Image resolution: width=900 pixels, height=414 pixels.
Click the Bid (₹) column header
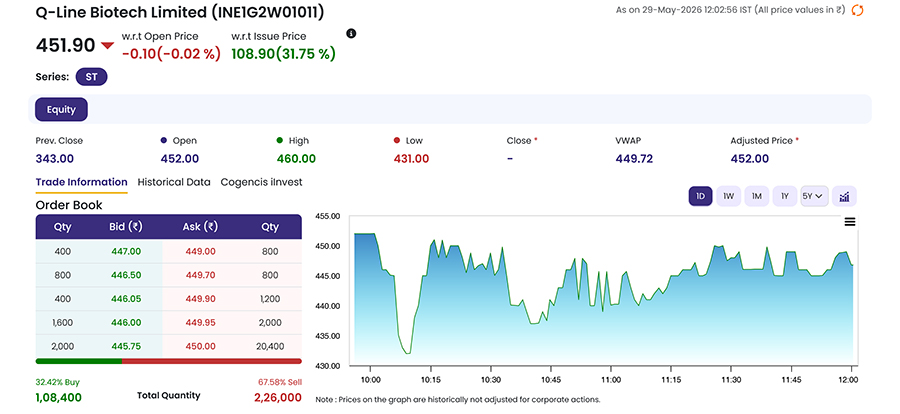point(125,227)
